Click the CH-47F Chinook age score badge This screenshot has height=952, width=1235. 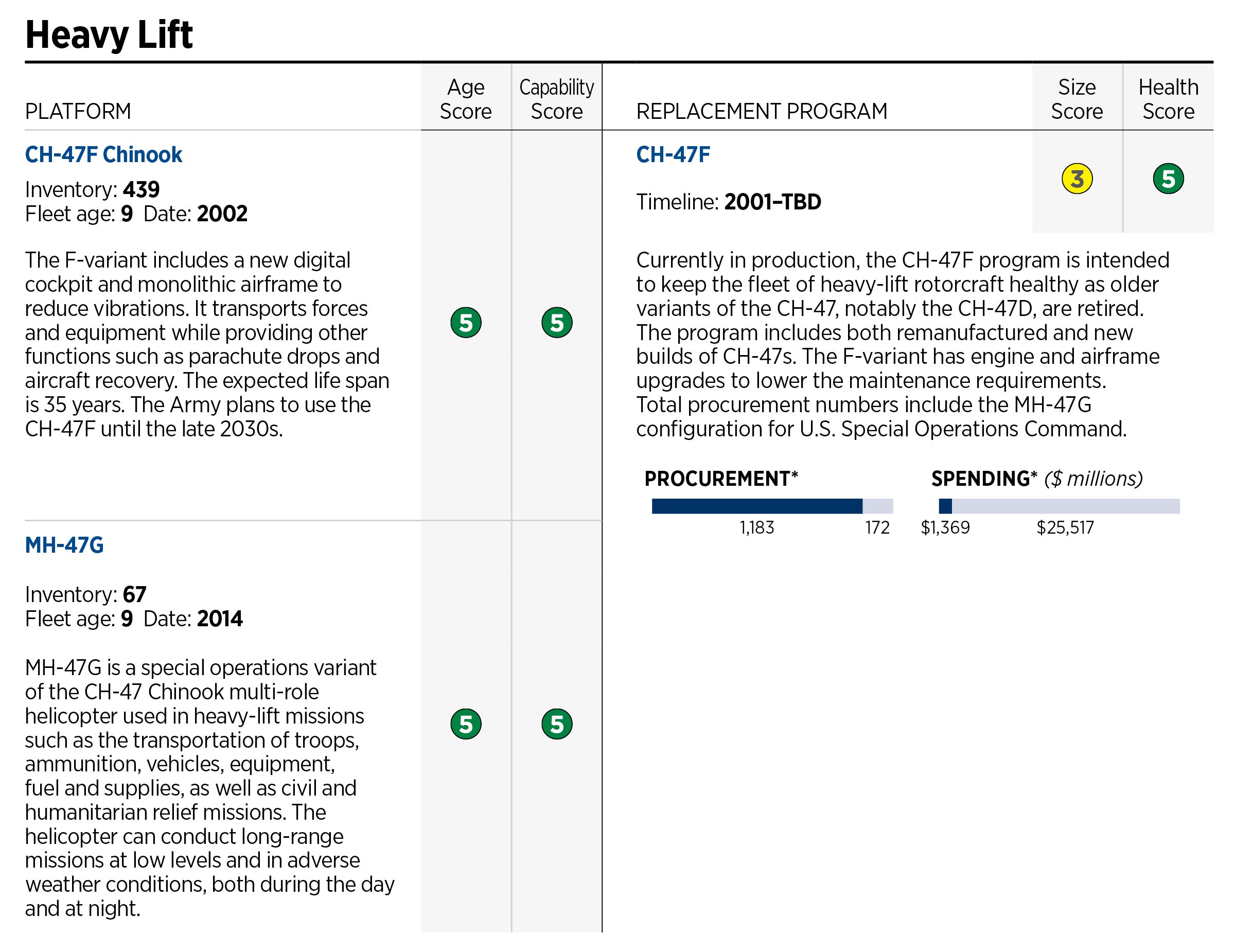point(465,323)
